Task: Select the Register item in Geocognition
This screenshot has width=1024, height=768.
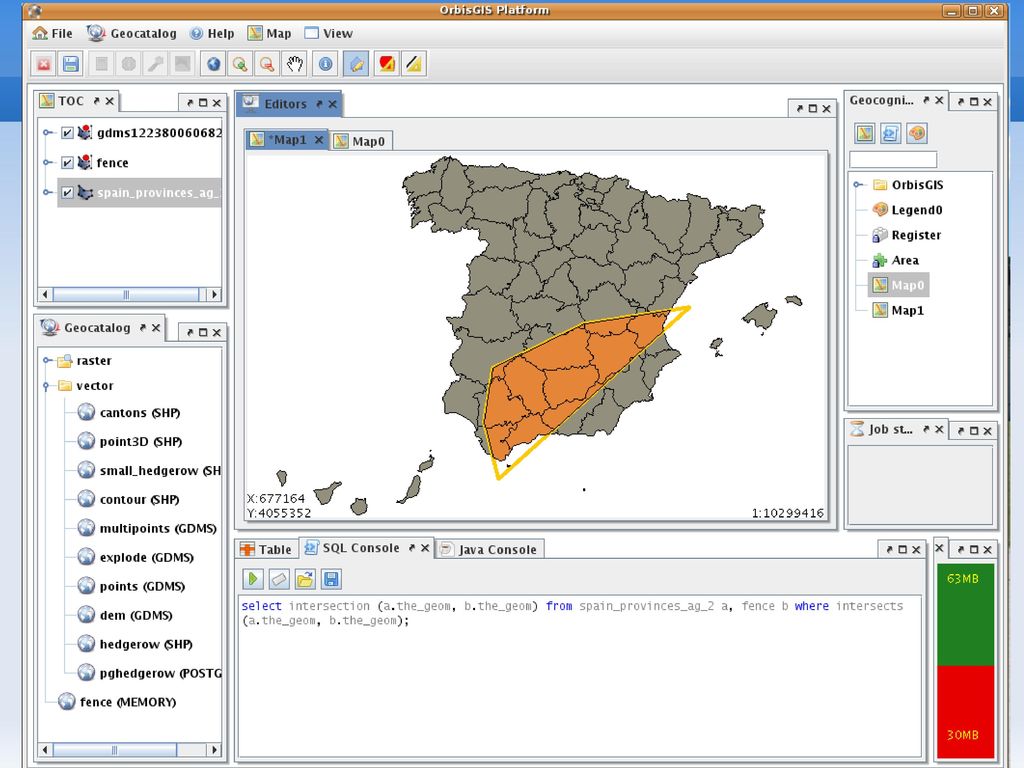Action: pyautogui.click(x=907, y=235)
